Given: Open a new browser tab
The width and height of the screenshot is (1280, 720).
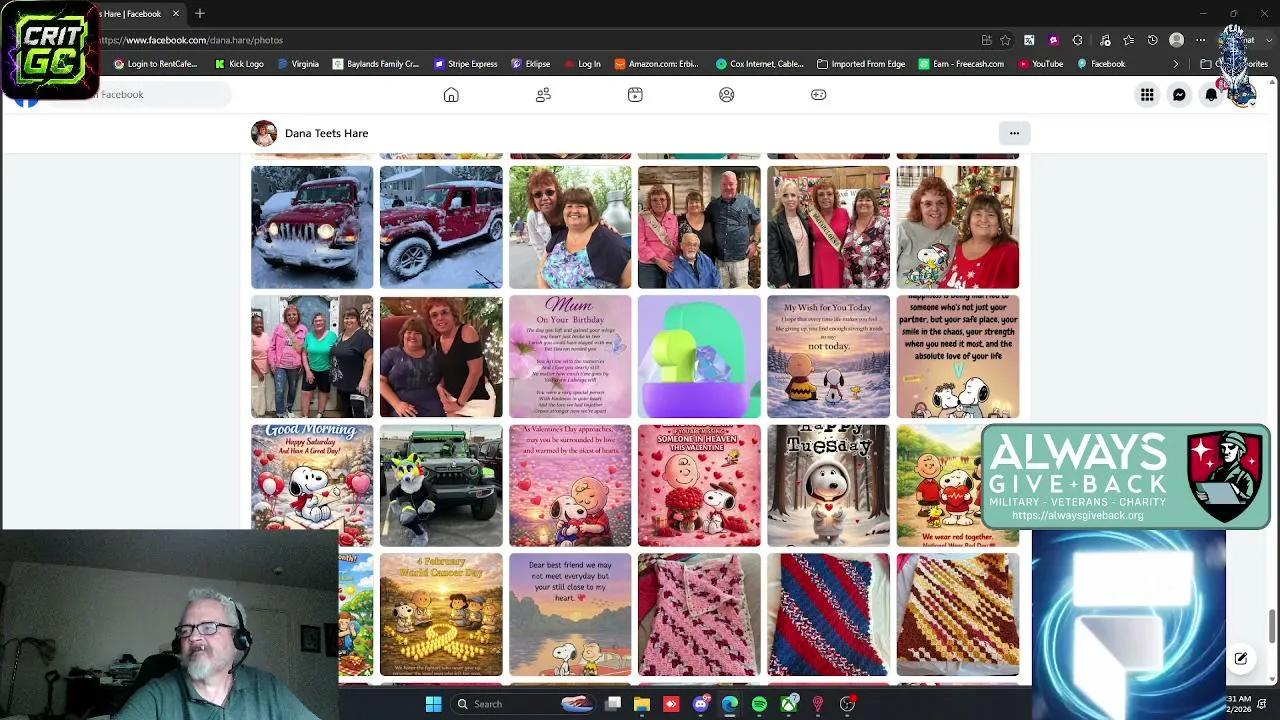Looking at the screenshot, I should coord(200,14).
